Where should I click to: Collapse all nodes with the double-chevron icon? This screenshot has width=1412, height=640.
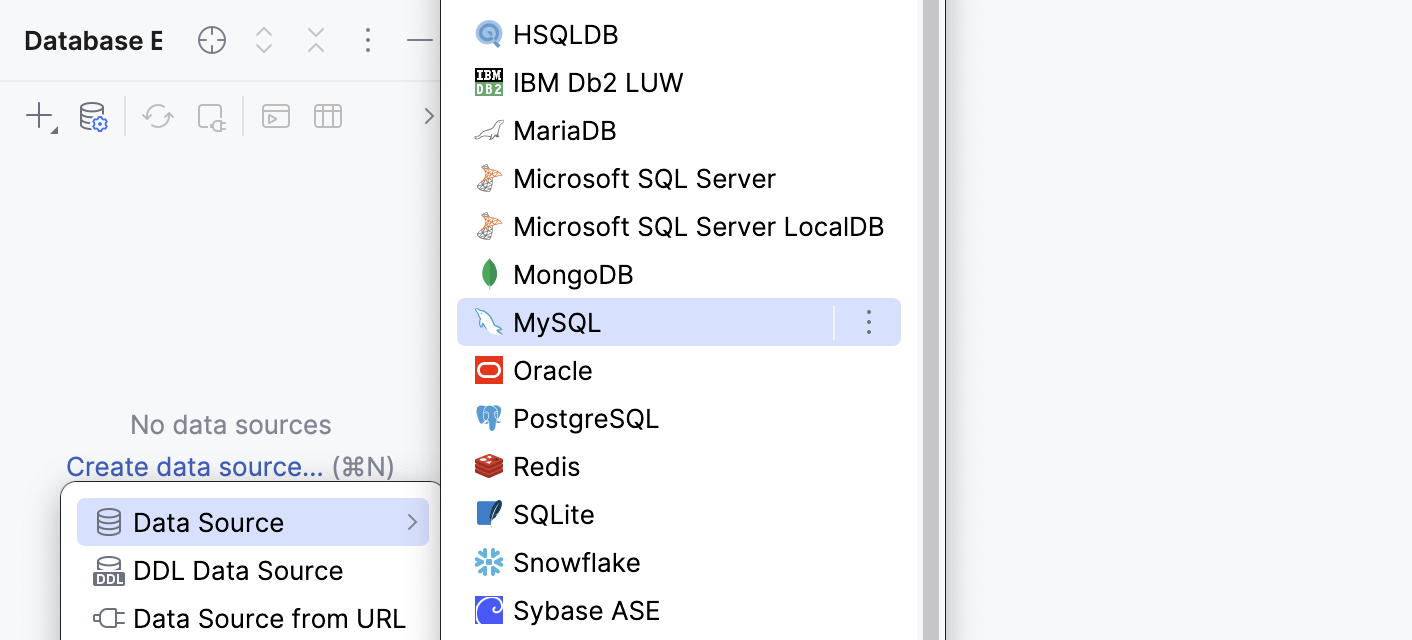(315, 40)
